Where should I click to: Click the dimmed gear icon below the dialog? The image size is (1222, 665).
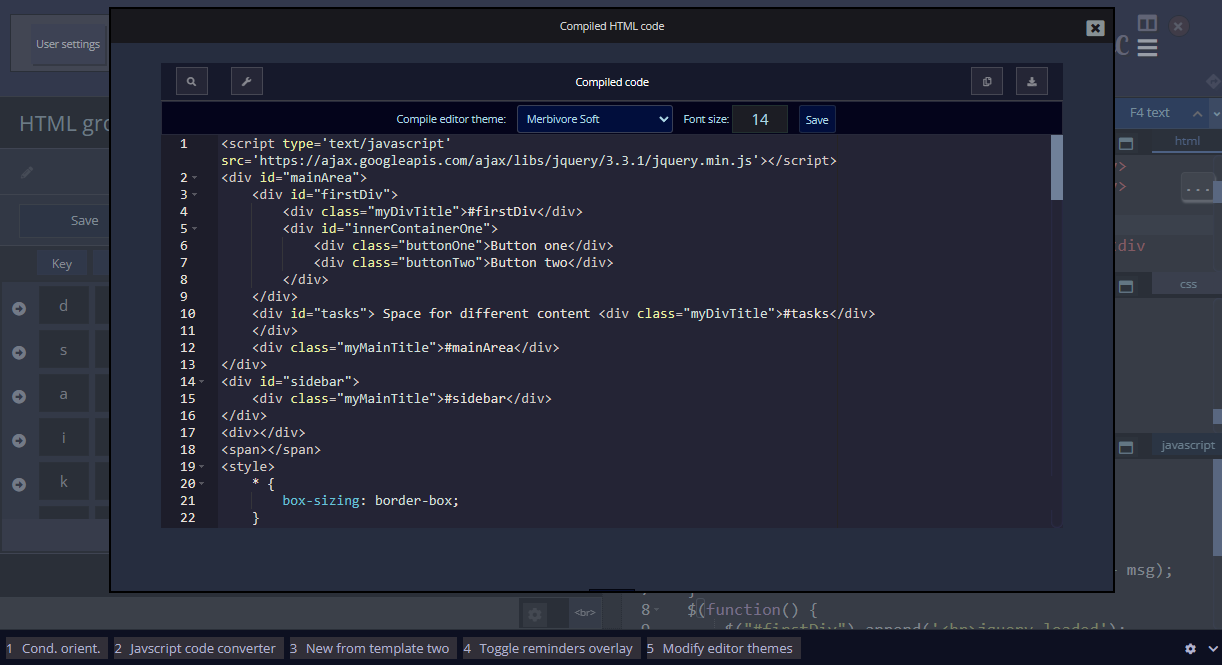pos(535,614)
